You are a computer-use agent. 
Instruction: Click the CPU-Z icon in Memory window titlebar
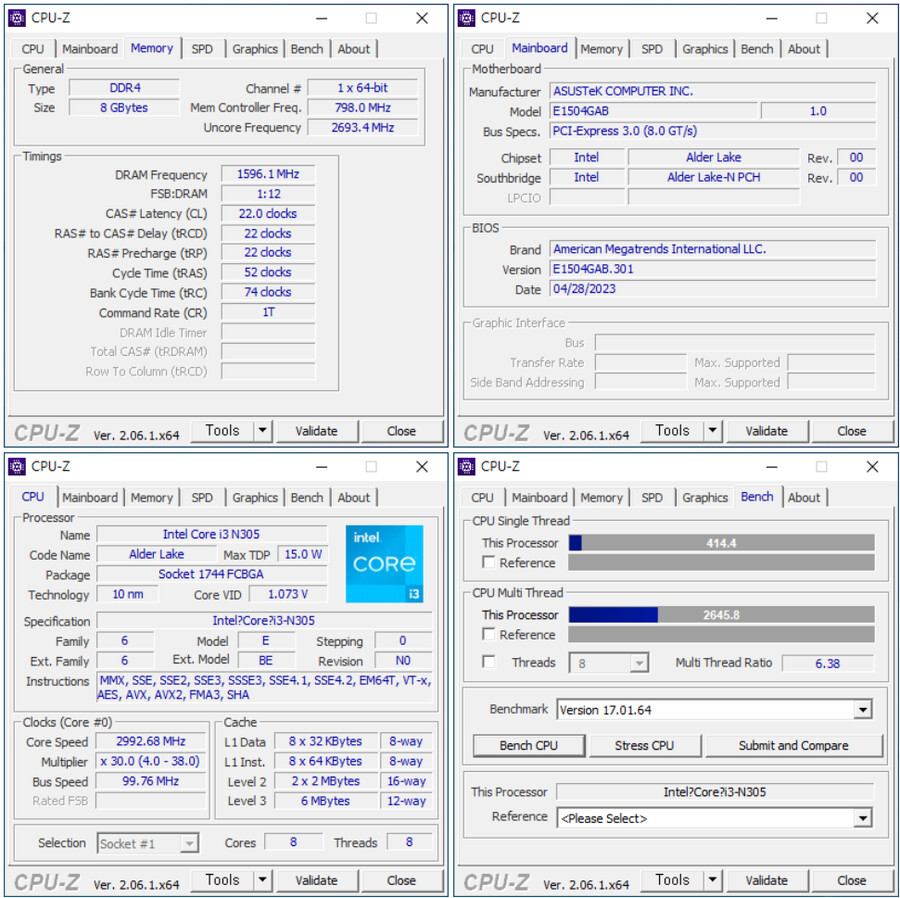(x=17, y=17)
